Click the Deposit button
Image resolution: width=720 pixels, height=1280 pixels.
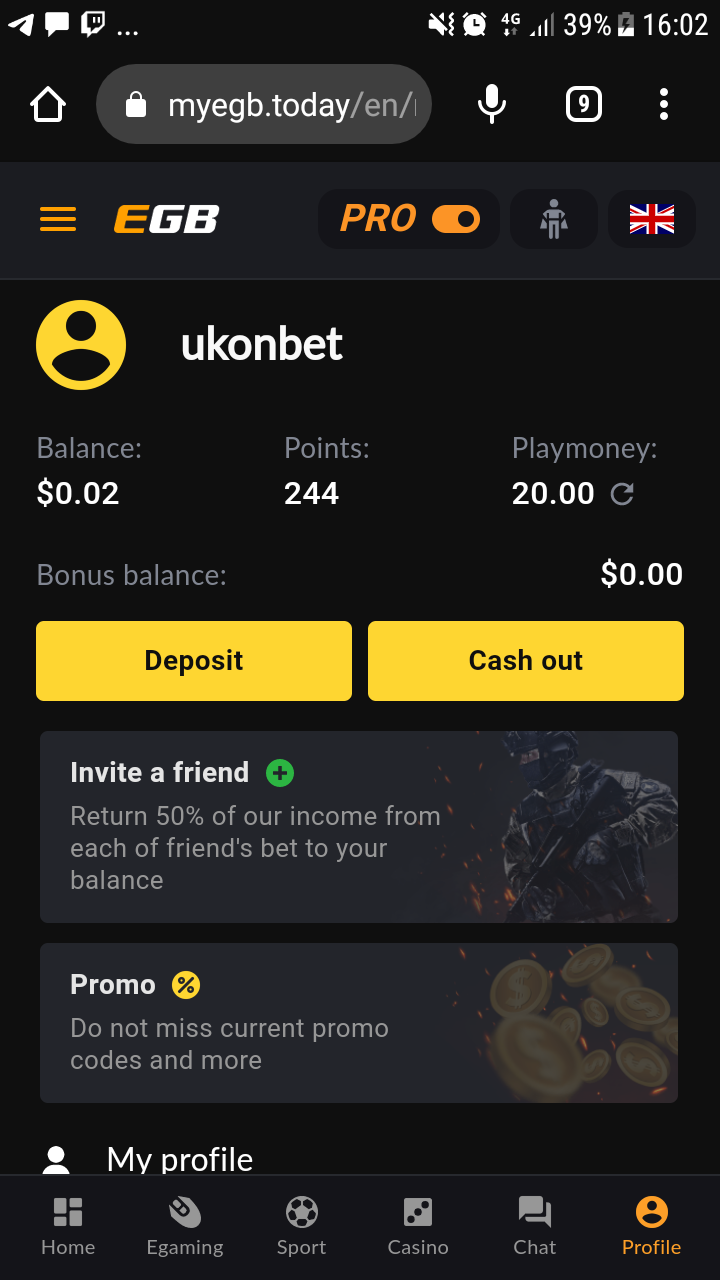pyautogui.click(x=194, y=661)
